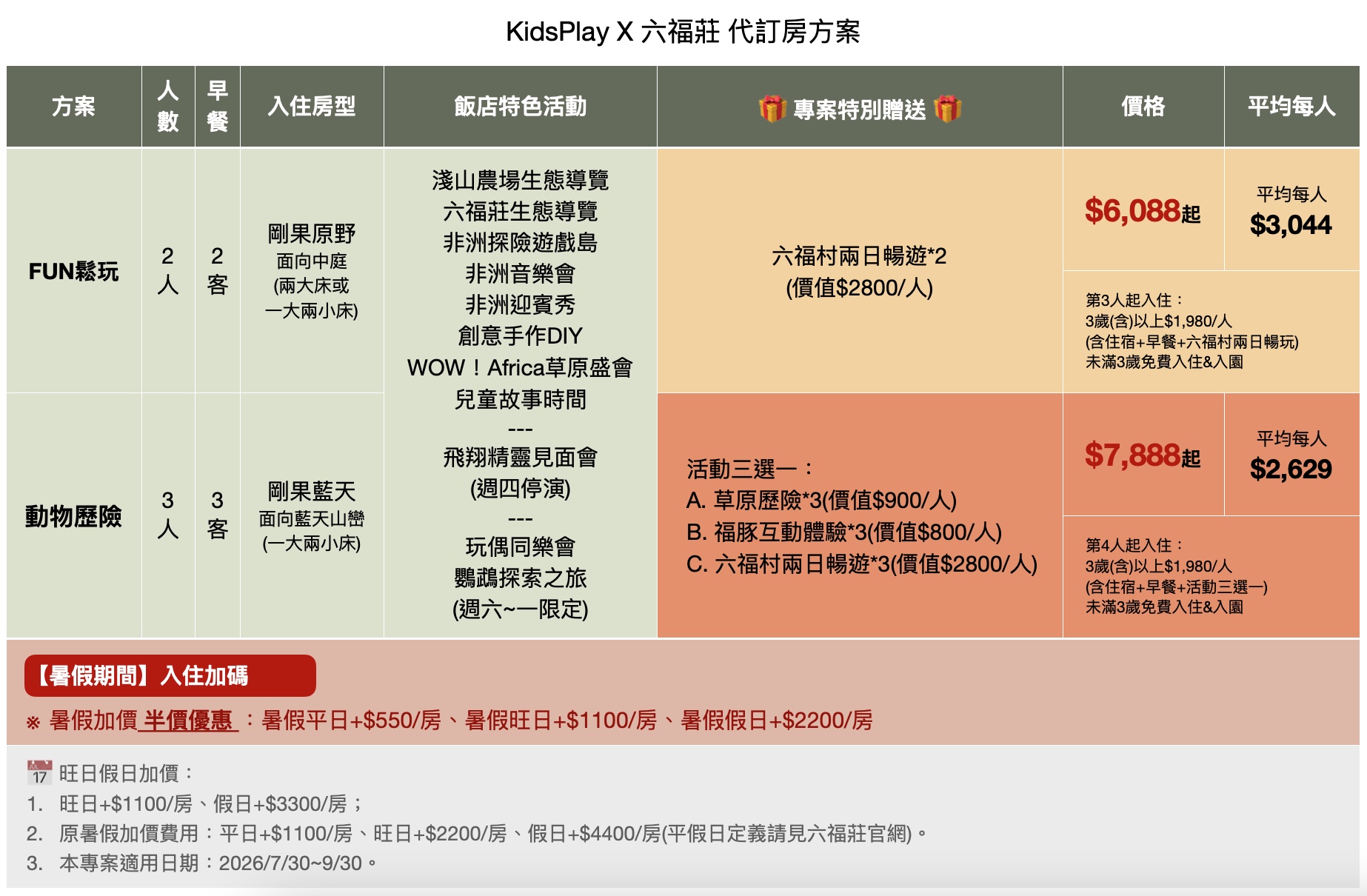The width and height of the screenshot is (1367, 896).
Task: Select option A. 草原歷險*3
Action: pos(821,501)
